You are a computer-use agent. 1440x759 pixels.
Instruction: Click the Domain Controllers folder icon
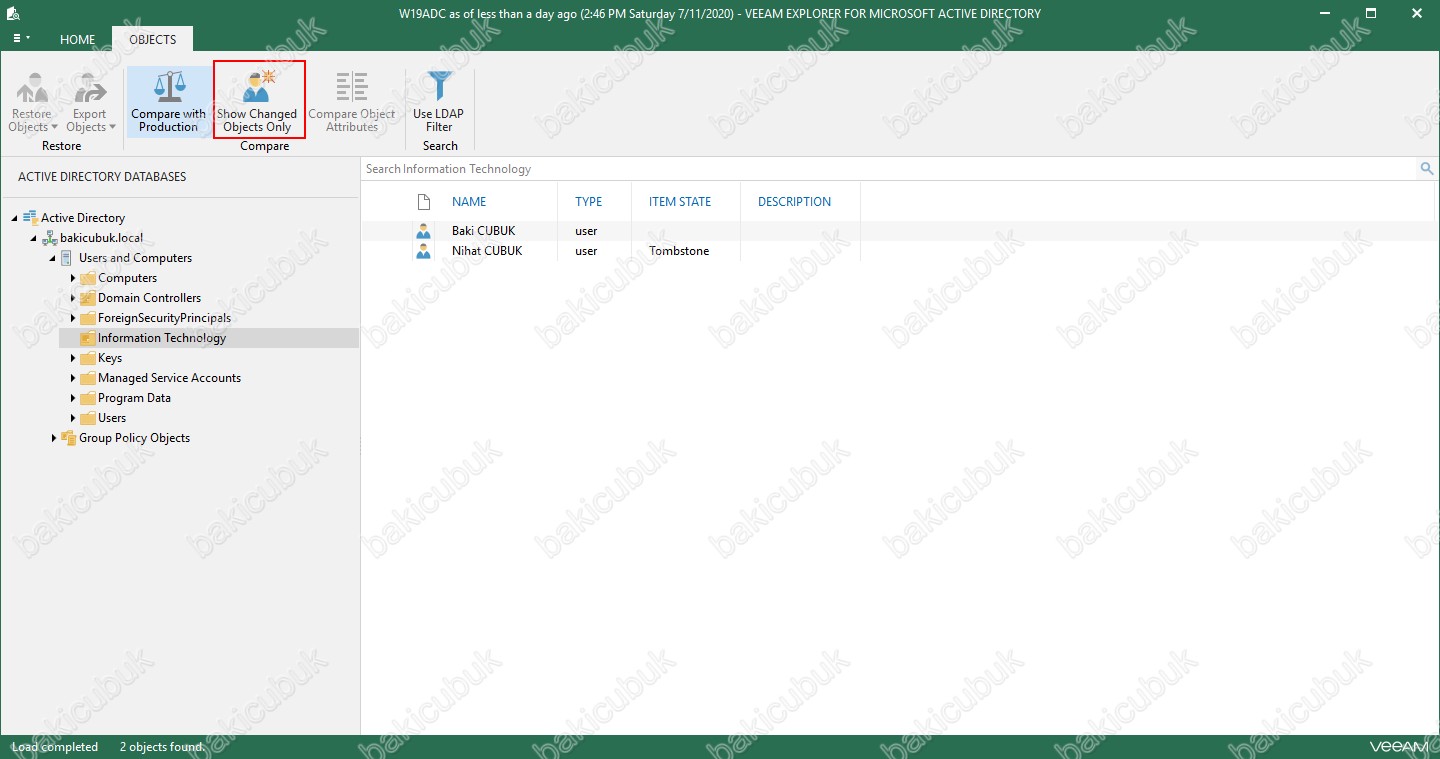tap(87, 298)
